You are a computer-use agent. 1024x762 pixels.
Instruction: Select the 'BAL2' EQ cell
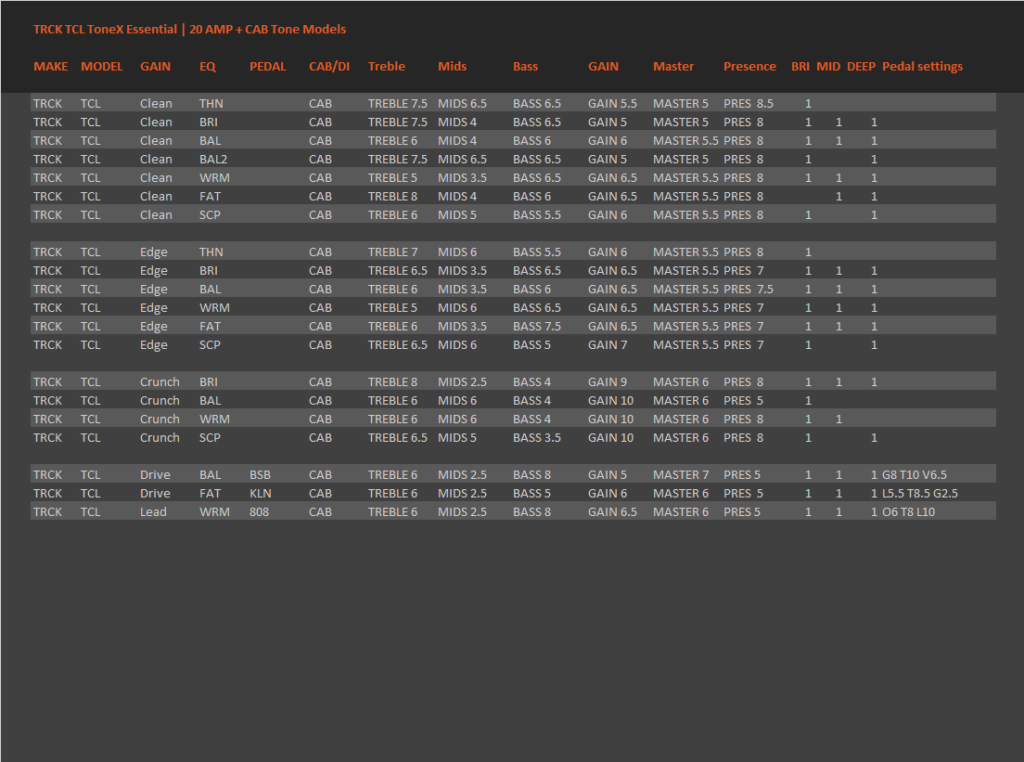point(213,159)
